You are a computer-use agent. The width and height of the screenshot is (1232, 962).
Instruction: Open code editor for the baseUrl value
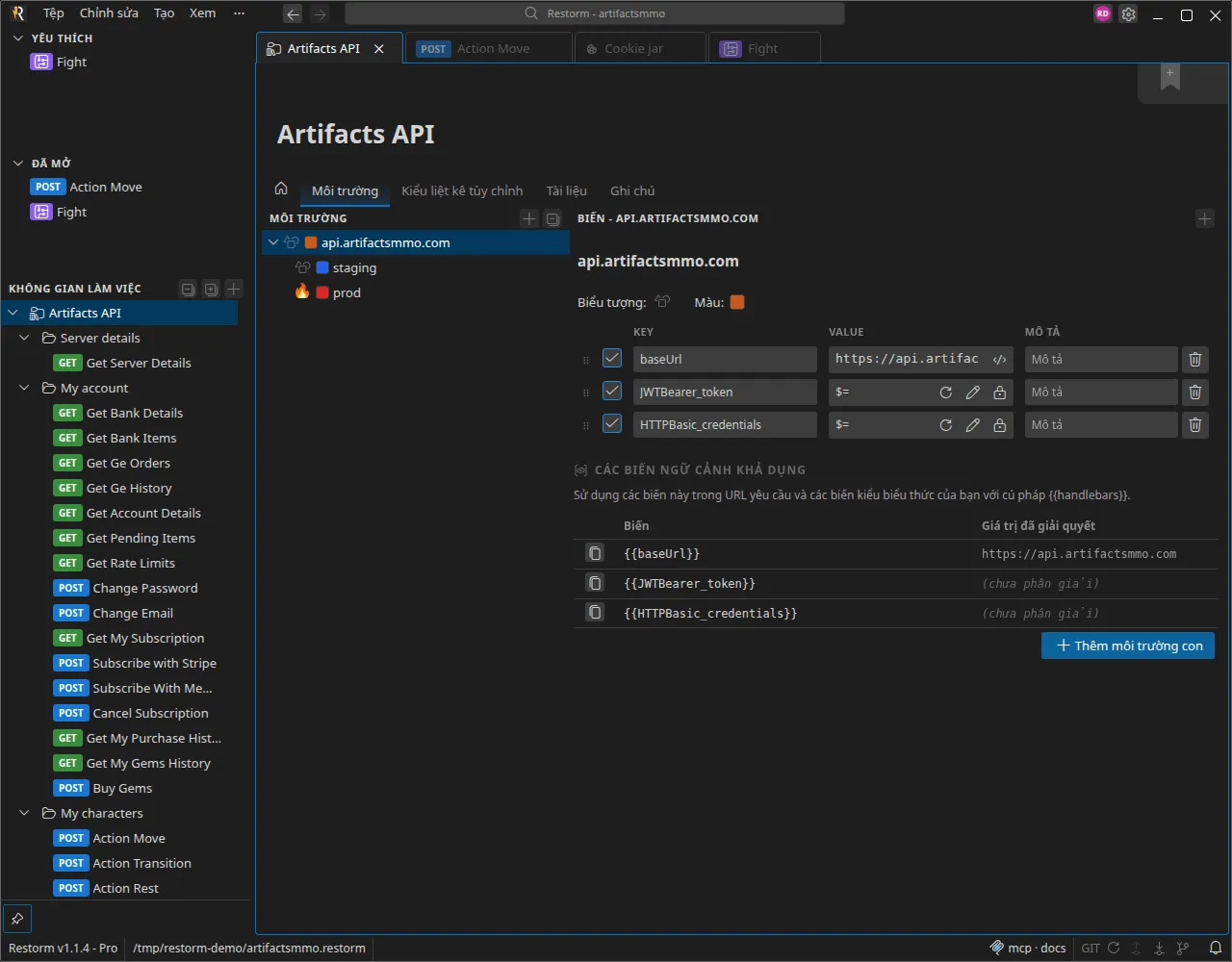pyautogui.click(x=1000, y=359)
